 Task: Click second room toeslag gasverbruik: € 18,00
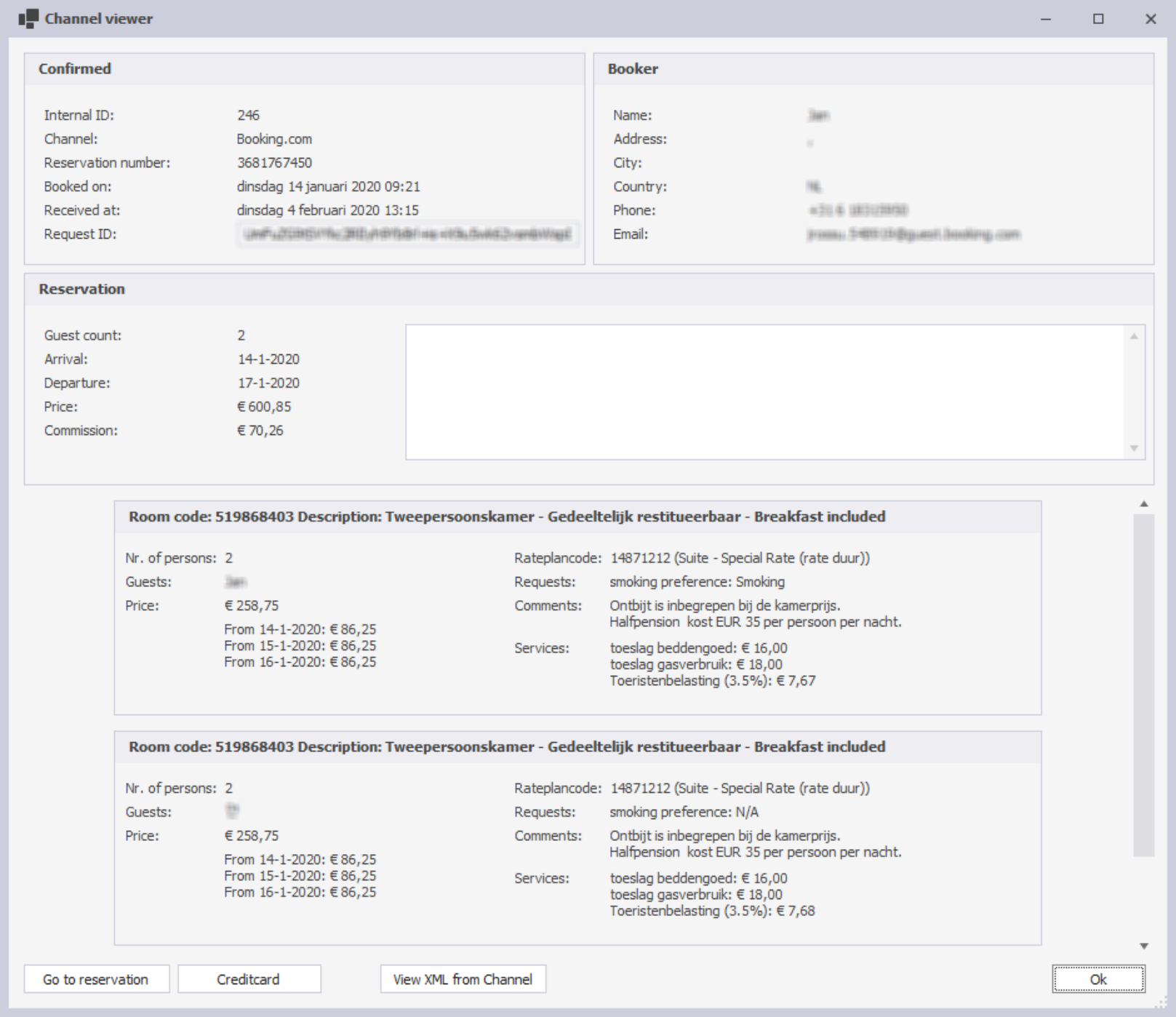tap(696, 894)
